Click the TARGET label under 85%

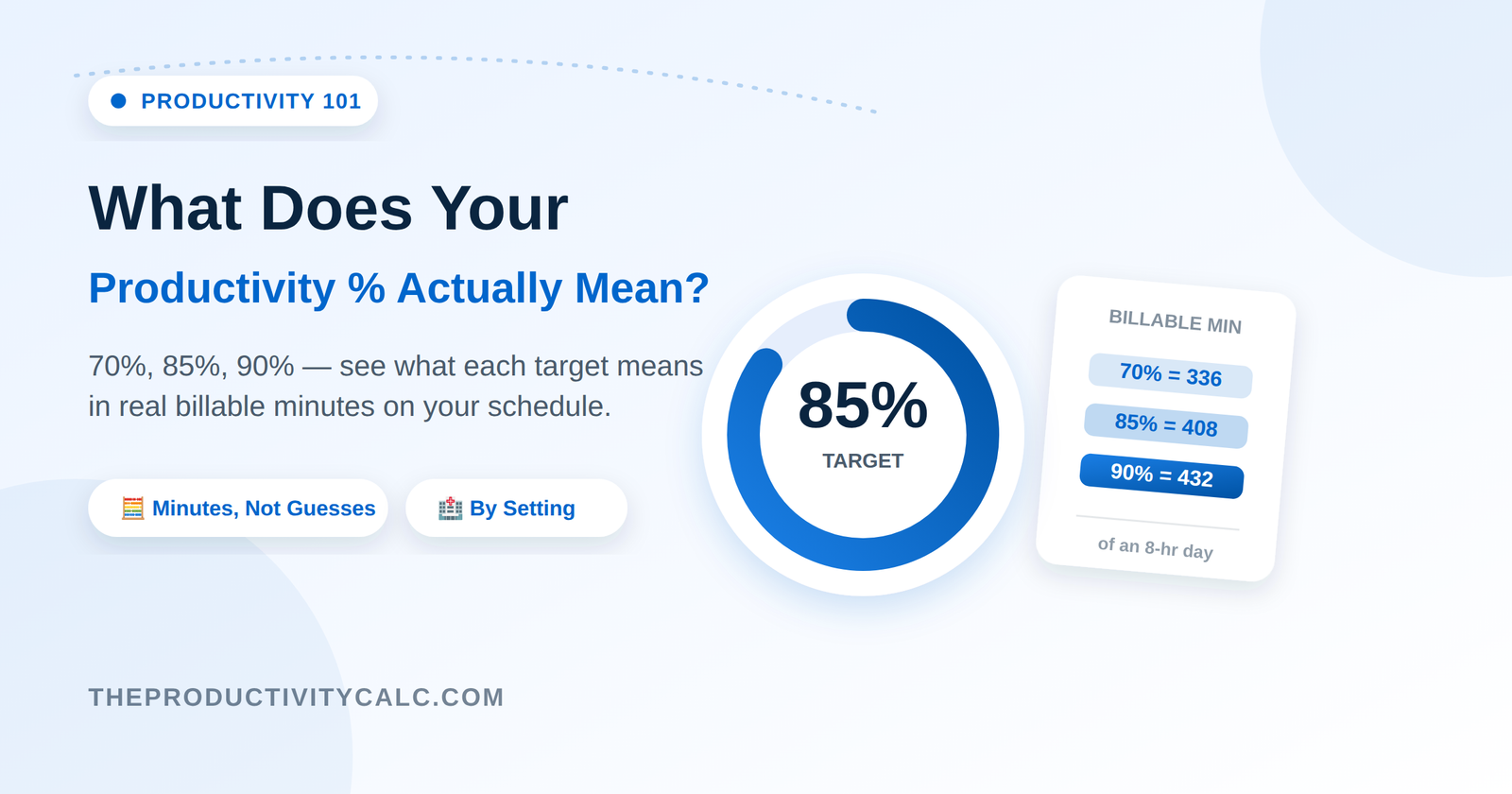tap(863, 461)
